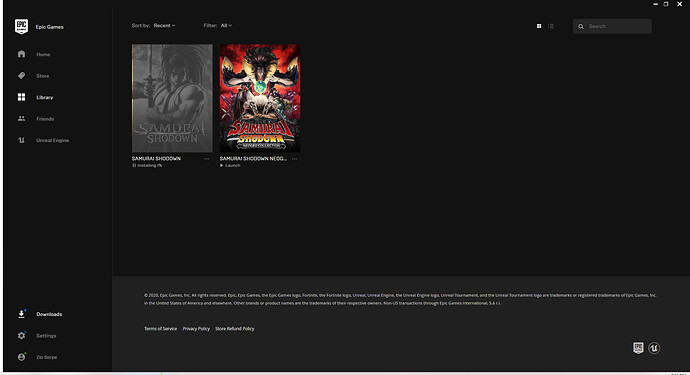
Task: Open the Downloads arrow icon
Action: [x=21, y=314]
